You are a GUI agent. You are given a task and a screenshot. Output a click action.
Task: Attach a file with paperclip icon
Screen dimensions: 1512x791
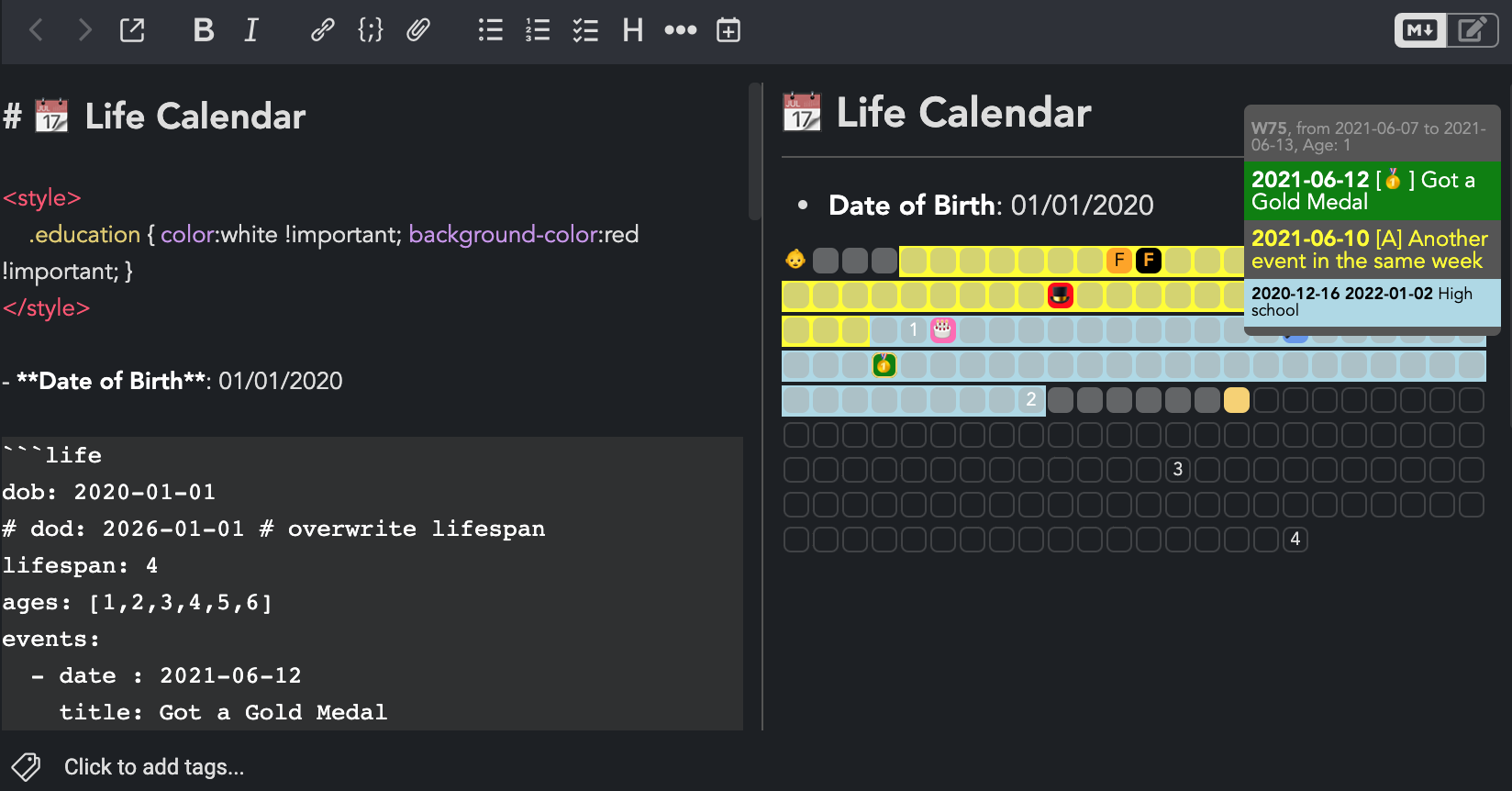418,30
